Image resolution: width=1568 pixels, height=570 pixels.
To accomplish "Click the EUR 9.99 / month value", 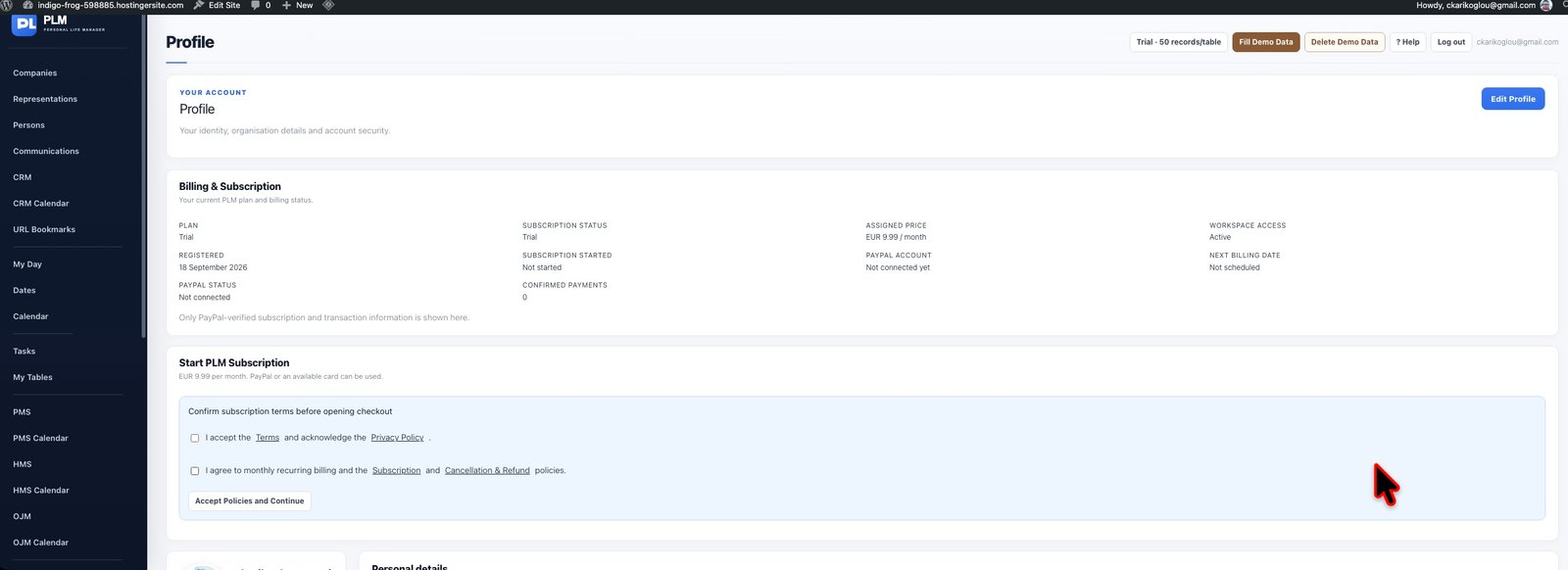I will point(896,237).
